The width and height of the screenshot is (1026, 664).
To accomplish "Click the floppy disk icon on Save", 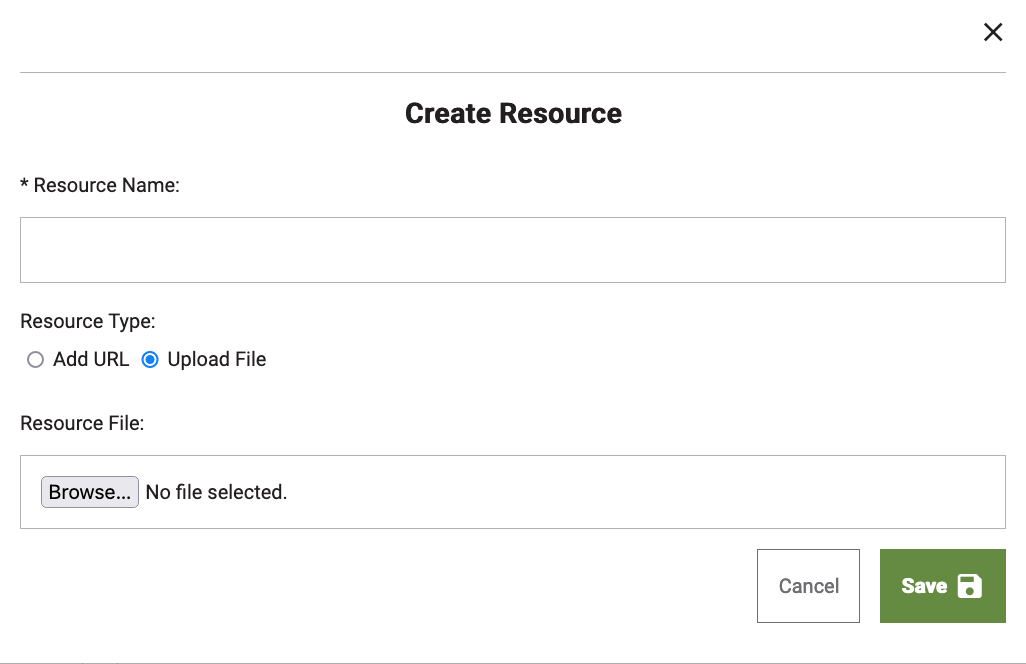I will tap(969, 586).
